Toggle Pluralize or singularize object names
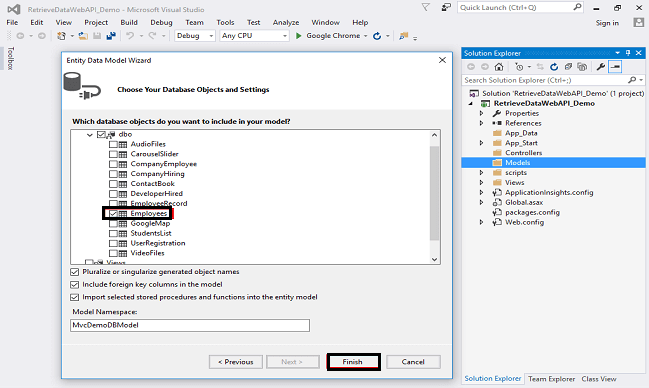649x388 pixels. pos(75,272)
